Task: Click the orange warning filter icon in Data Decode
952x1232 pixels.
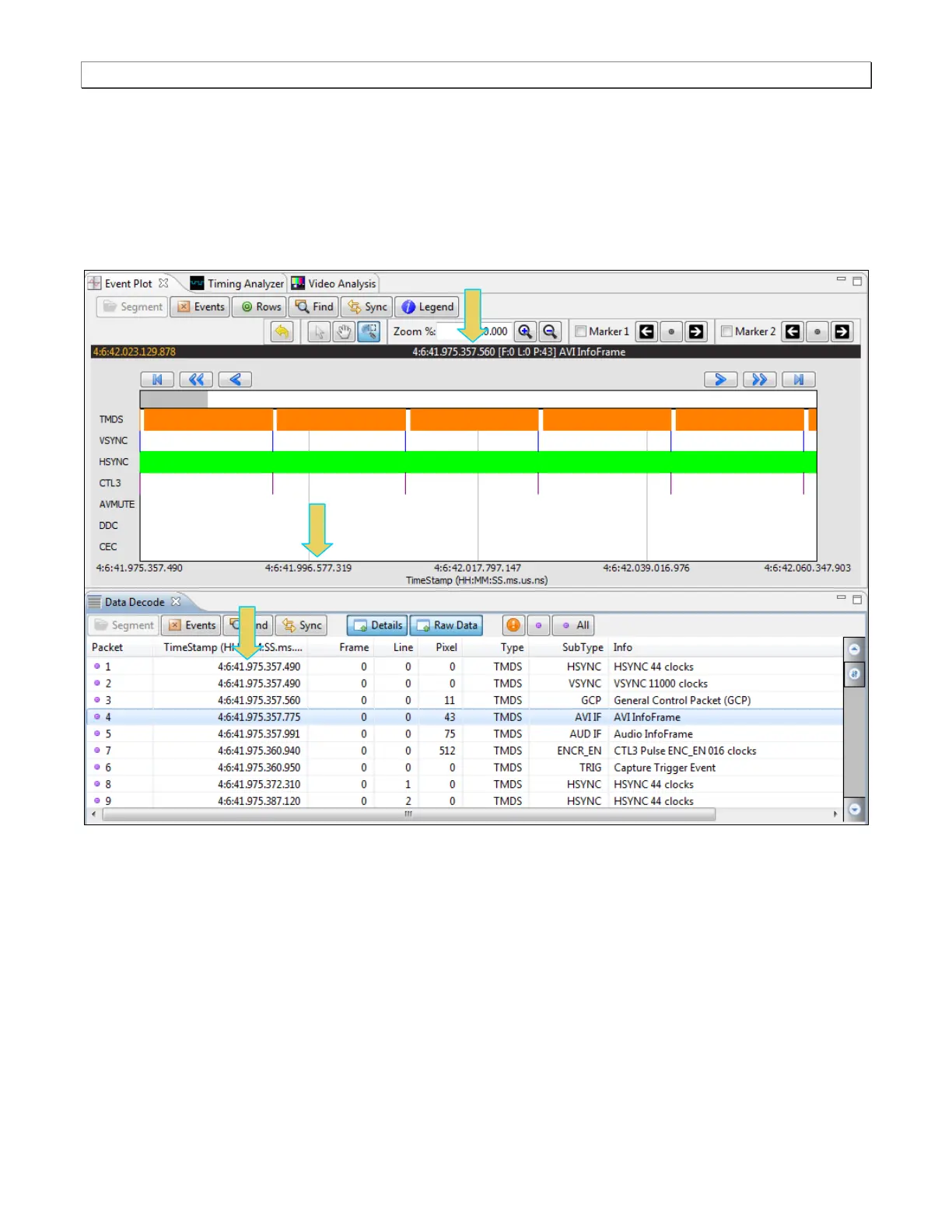Action: coord(513,625)
